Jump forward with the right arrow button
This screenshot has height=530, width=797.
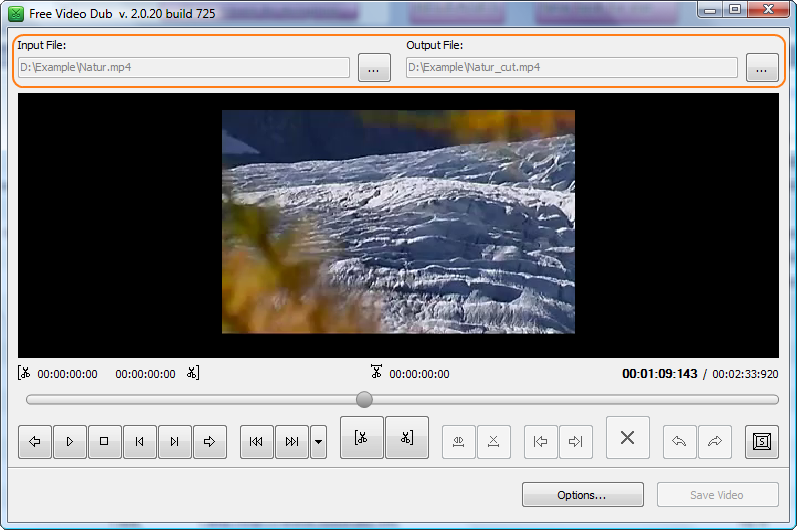coord(209,441)
